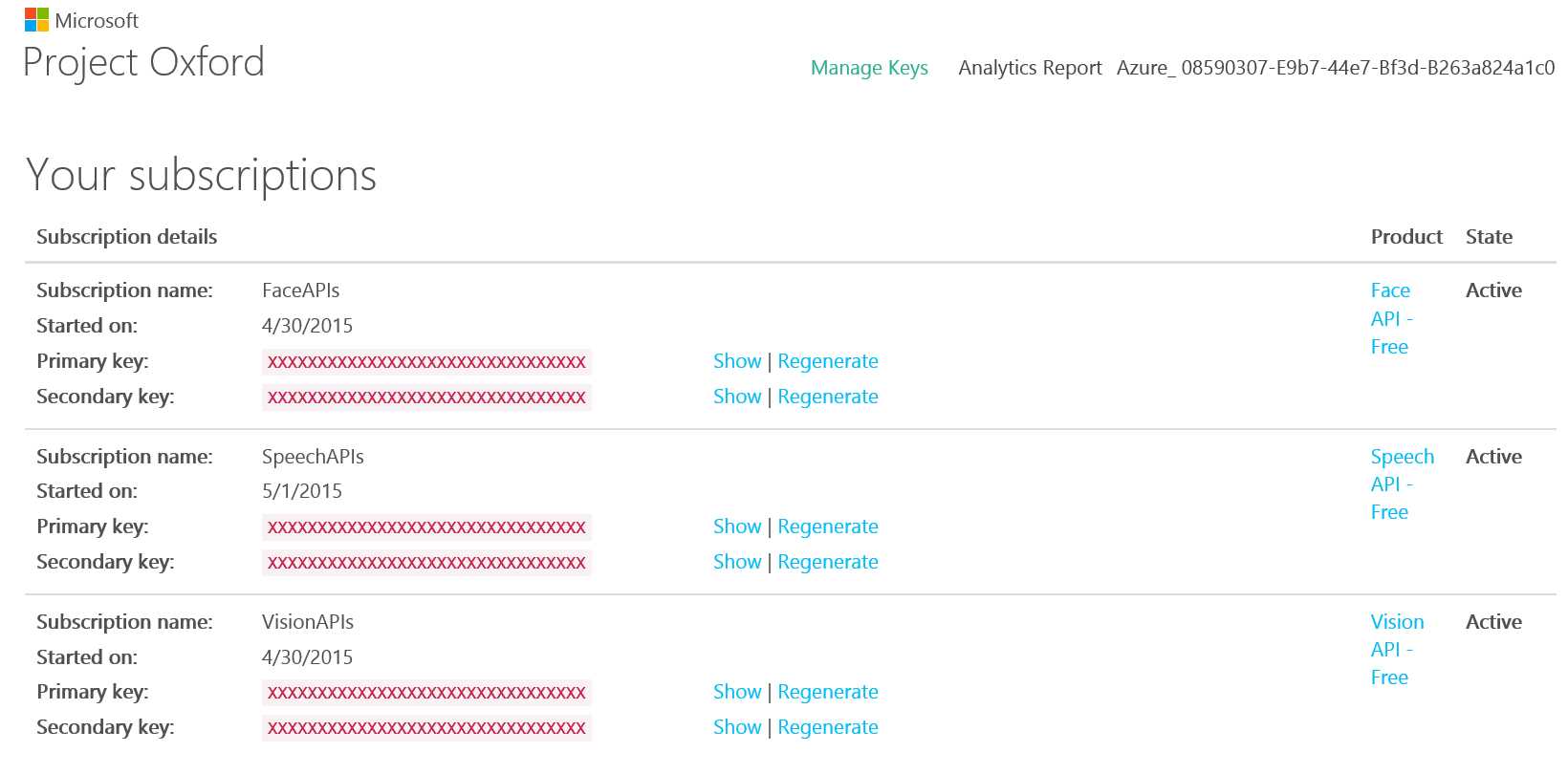1568x774 pixels.
Task: Show the VisionAPIs secondary key
Action: point(737,727)
